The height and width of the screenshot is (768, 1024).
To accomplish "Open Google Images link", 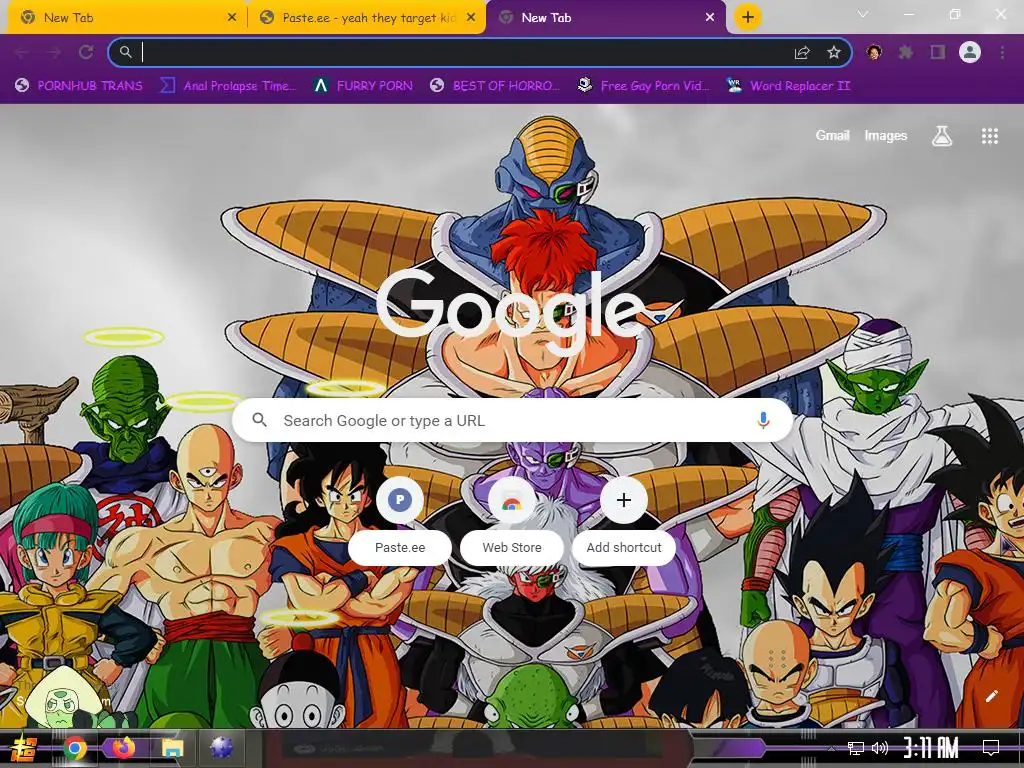I will click(x=886, y=136).
